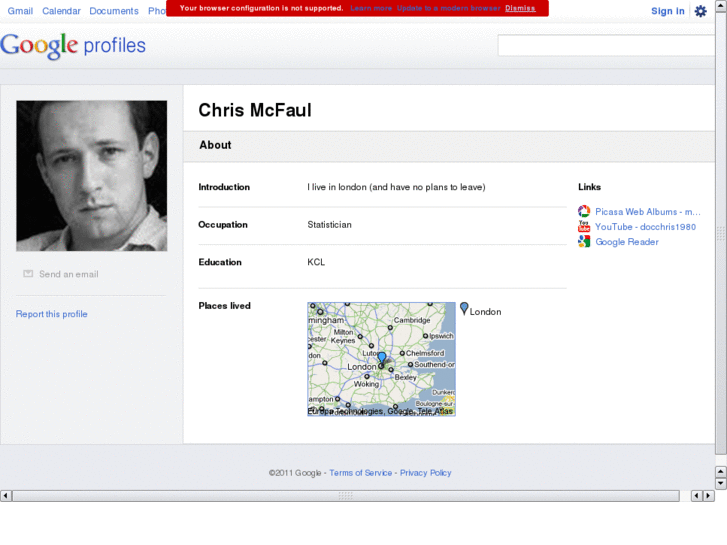Click the vertical scrollbar thumb
Viewport: 727px width, 545px height.
click(721, 231)
